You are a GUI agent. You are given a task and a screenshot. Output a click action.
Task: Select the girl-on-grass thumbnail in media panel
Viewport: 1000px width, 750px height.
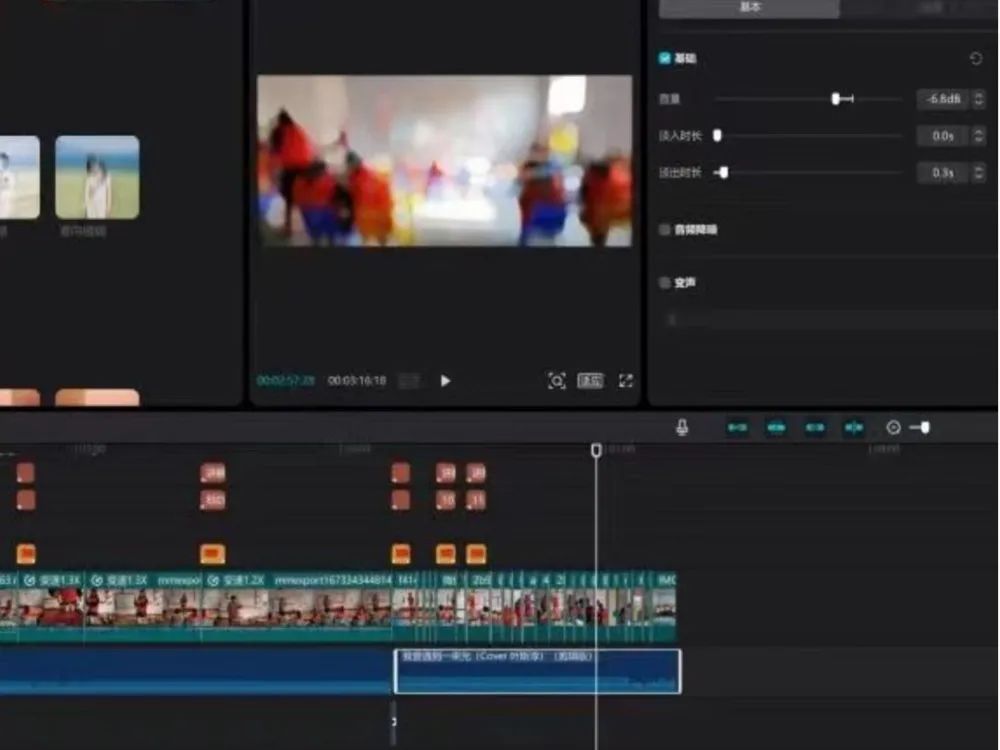tap(97, 177)
